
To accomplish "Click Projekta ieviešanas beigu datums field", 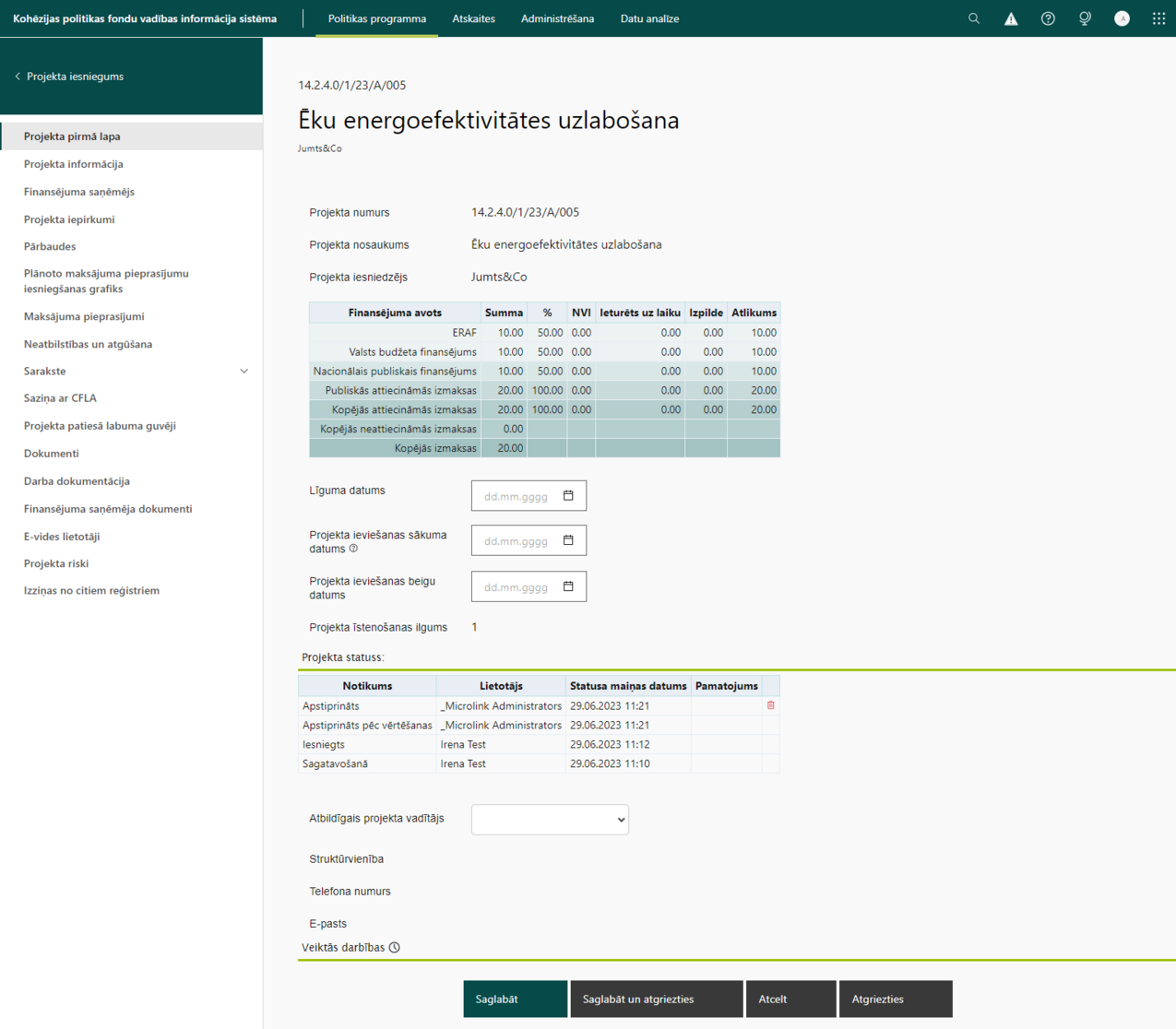I will click(x=529, y=586).
